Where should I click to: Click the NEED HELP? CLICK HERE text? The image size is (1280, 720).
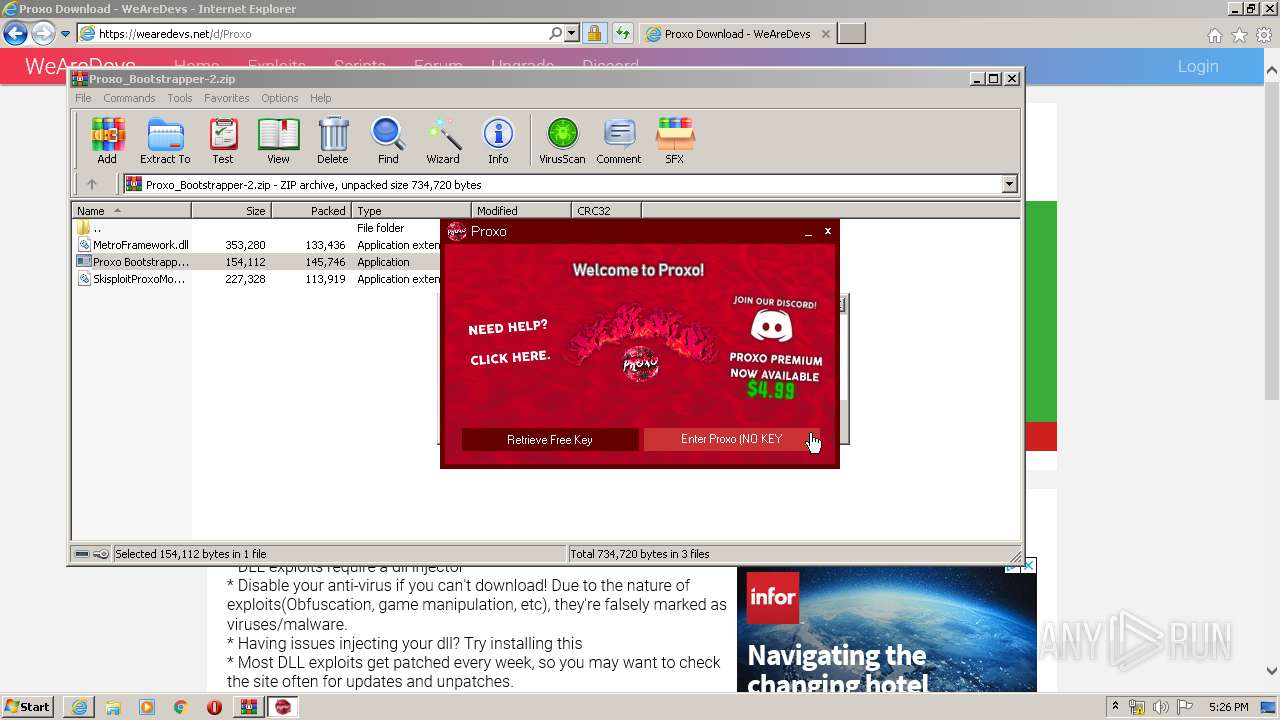[509, 342]
